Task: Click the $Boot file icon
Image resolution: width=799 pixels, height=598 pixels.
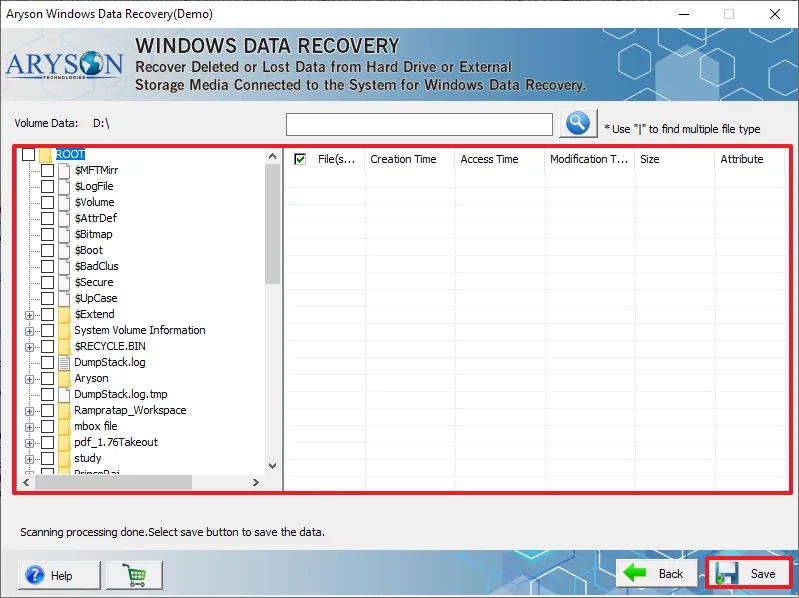Action: tap(64, 250)
